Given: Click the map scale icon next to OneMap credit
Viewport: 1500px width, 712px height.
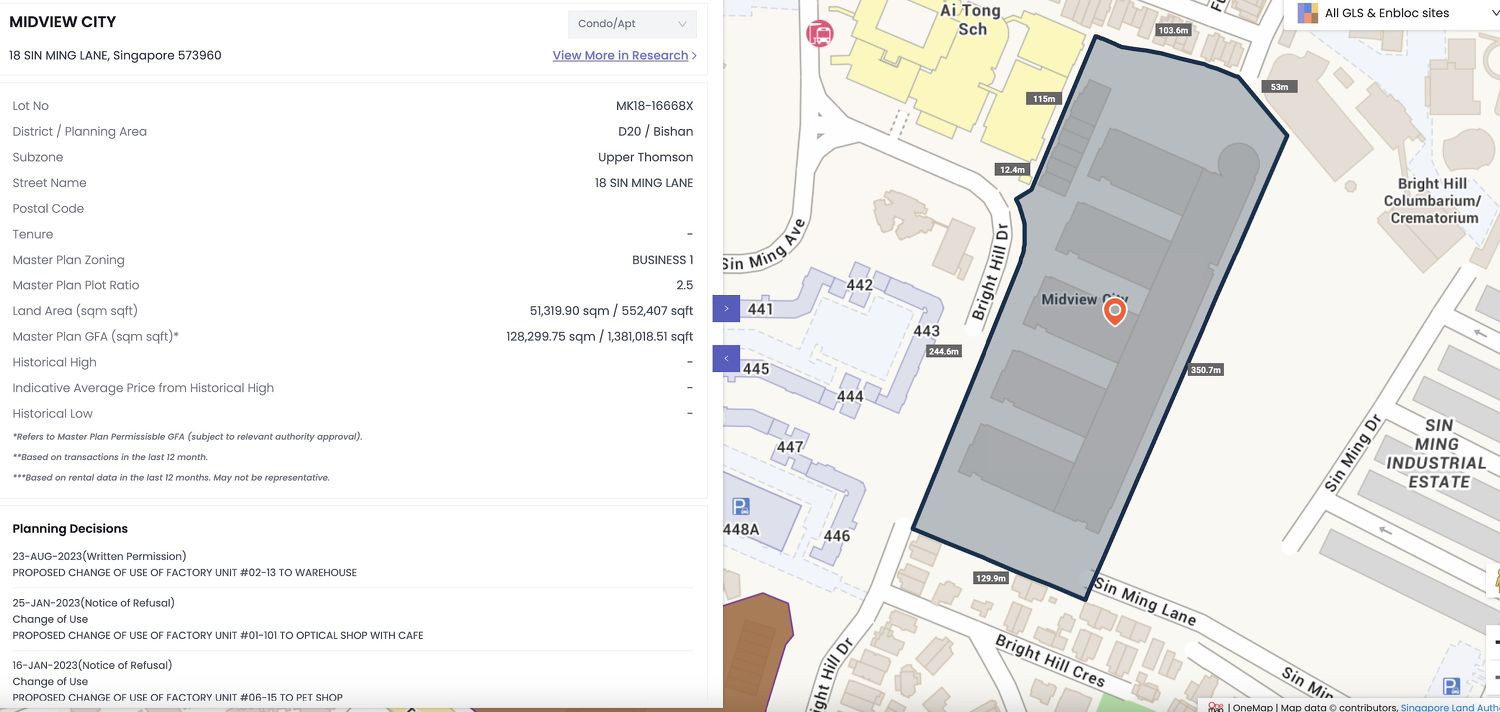Looking at the screenshot, I should click(1216, 707).
